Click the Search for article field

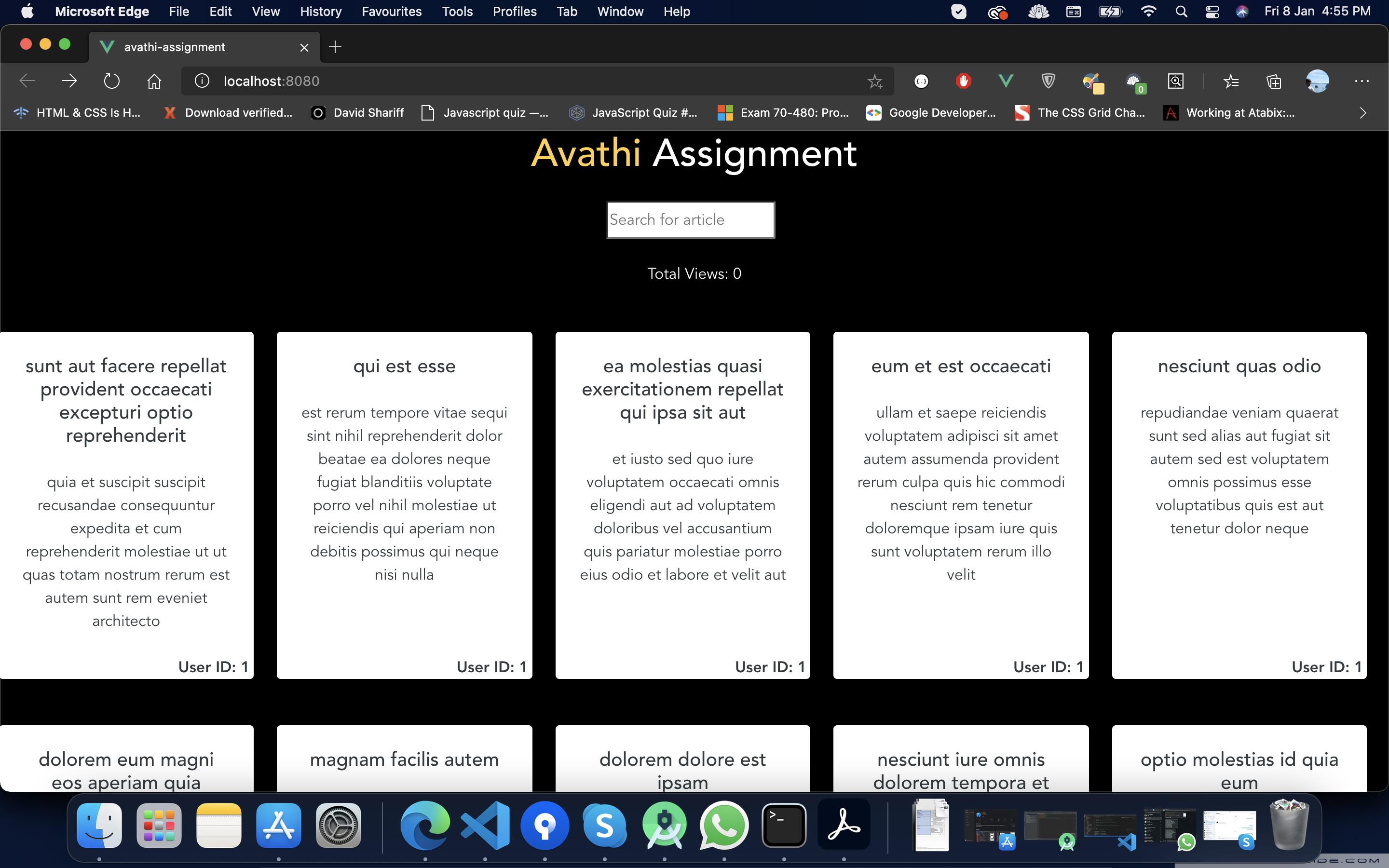(690, 219)
